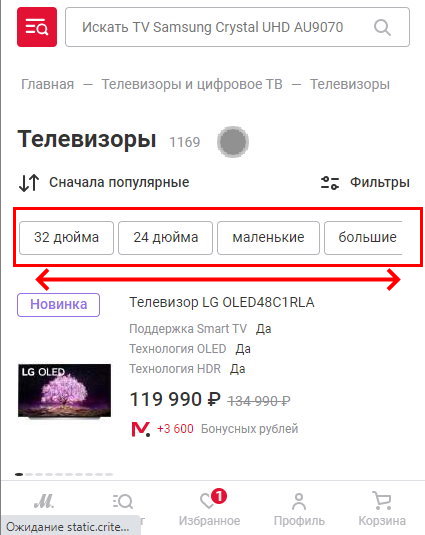Click the sort arrows icon
This screenshot has width=425, height=535.
29,183
